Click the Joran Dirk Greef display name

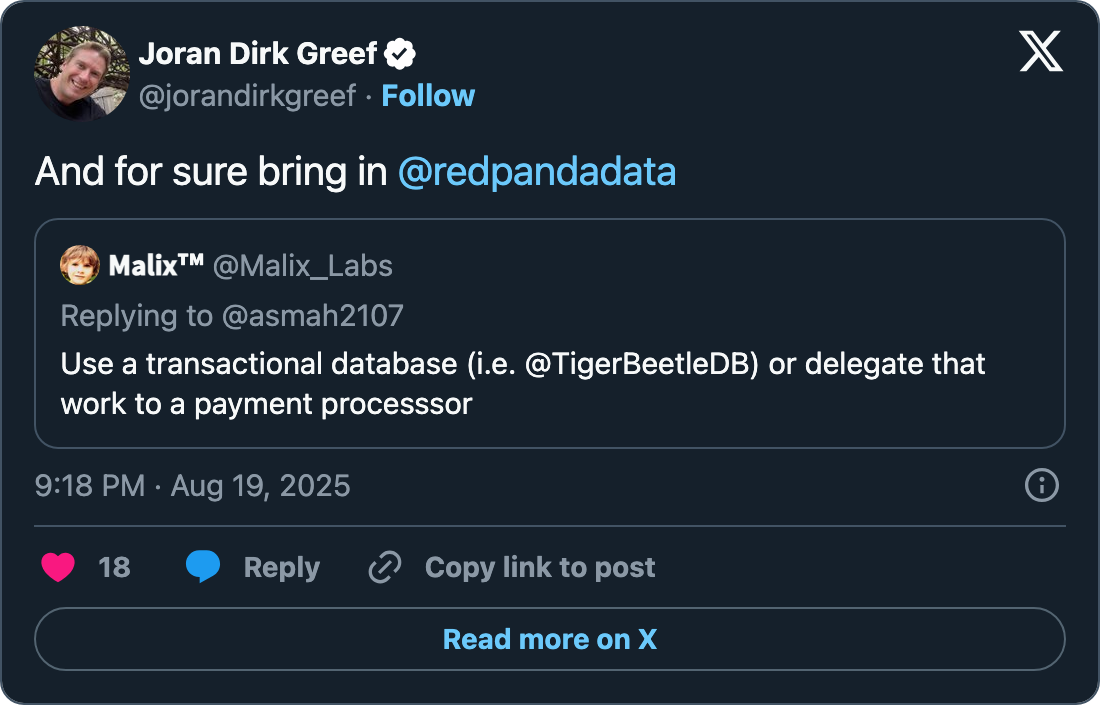point(258,54)
